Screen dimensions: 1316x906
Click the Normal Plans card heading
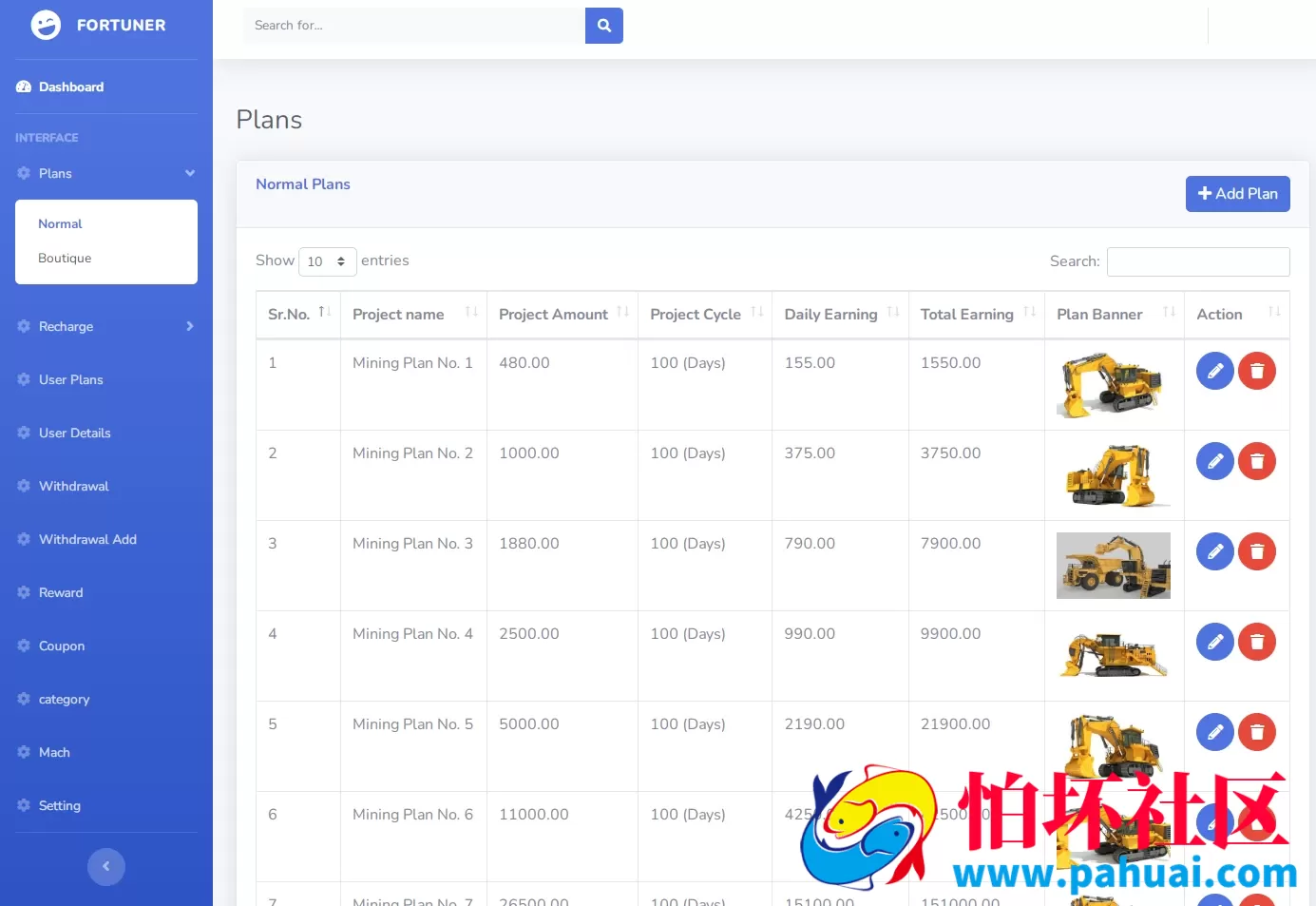tap(303, 184)
